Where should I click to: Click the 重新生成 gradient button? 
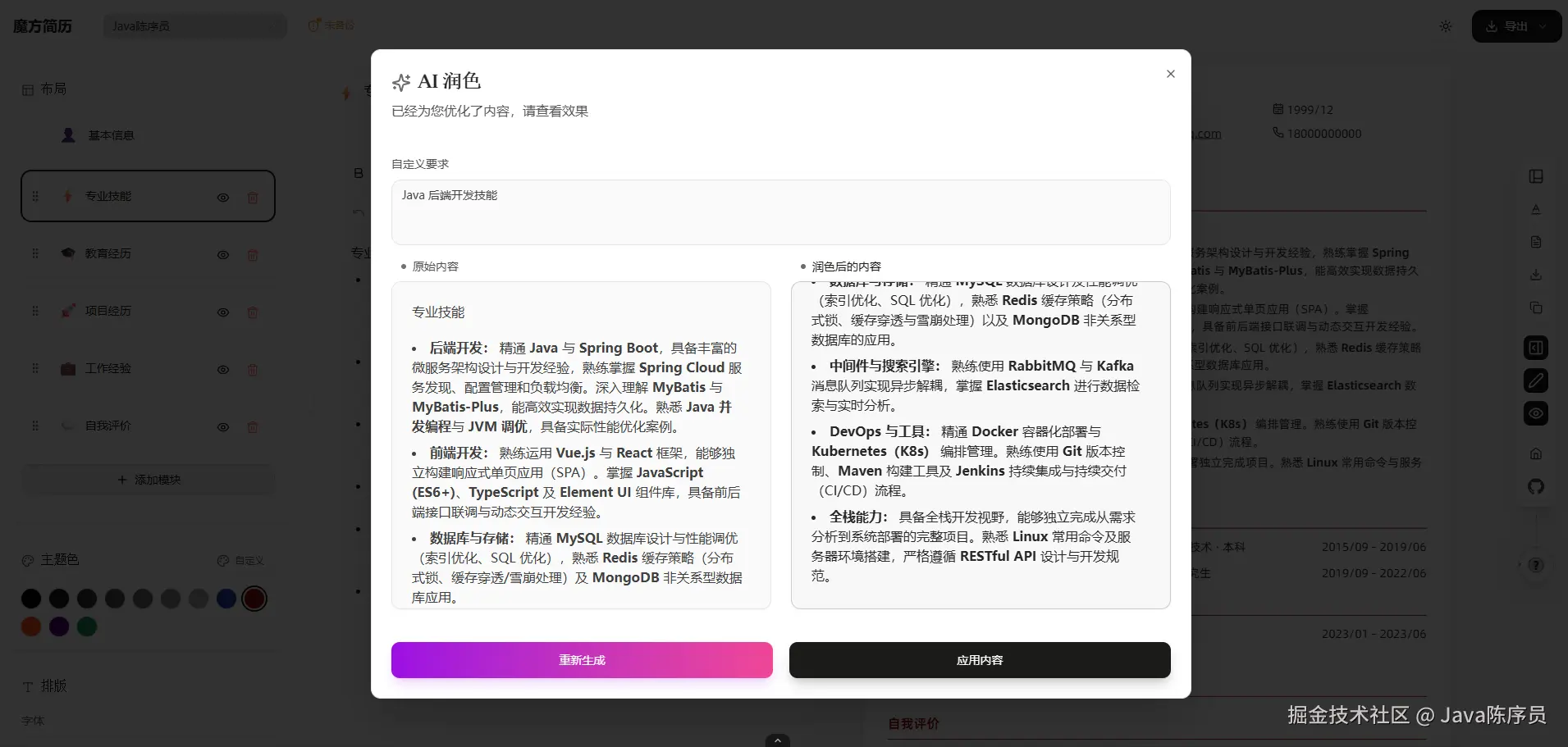point(582,660)
